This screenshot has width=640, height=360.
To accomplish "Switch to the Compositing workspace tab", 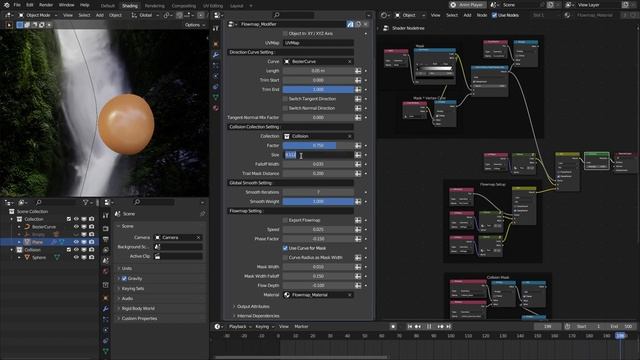I will pyautogui.click(x=184, y=6).
